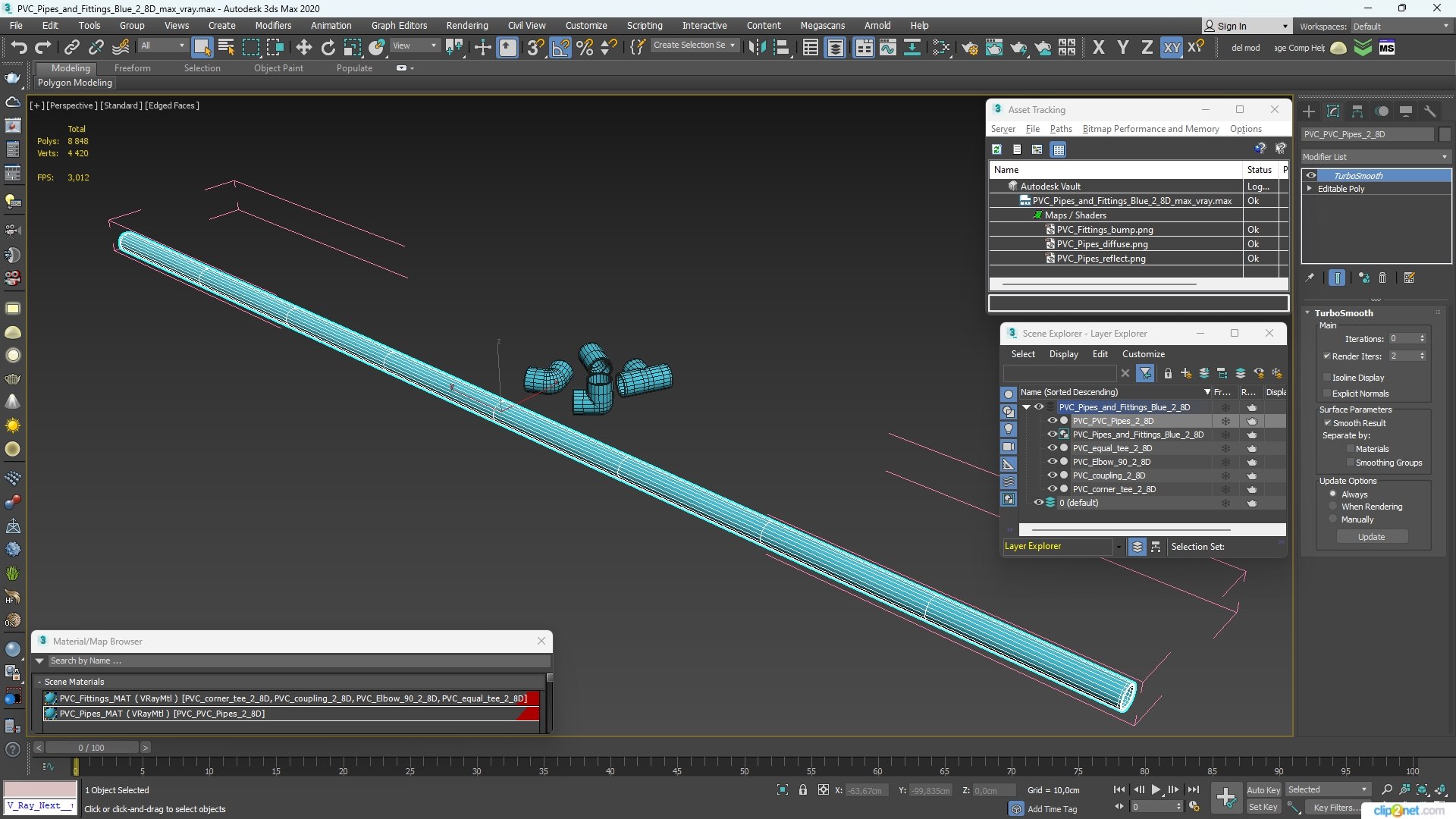Click the Undo arrow icon
The width and height of the screenshot is (1456, 819).
pos(18,47)
